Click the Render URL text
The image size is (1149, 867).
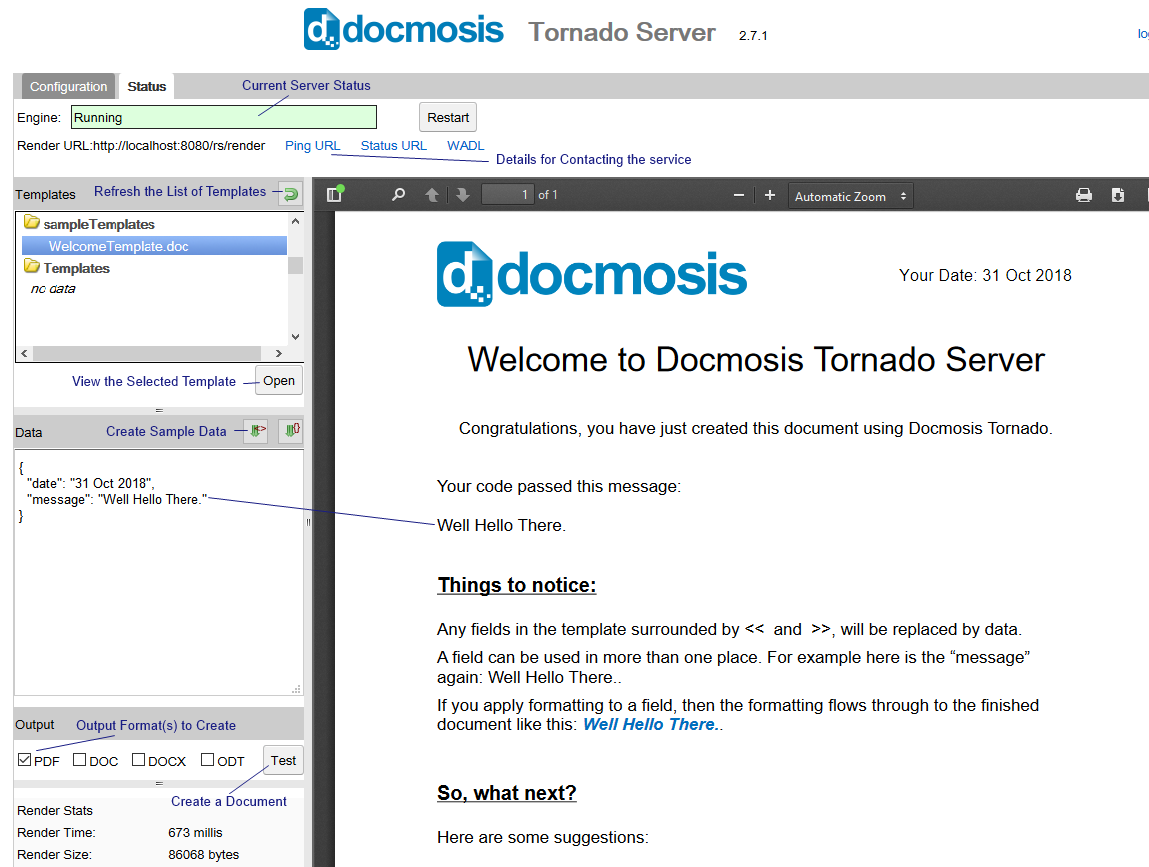pos(141,146)
